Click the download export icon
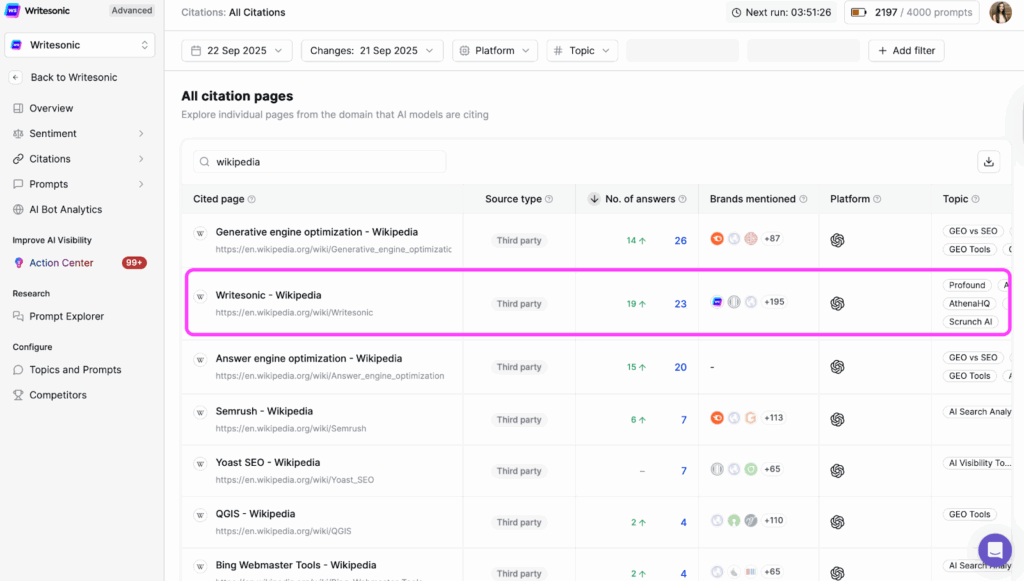 (988, 162)
